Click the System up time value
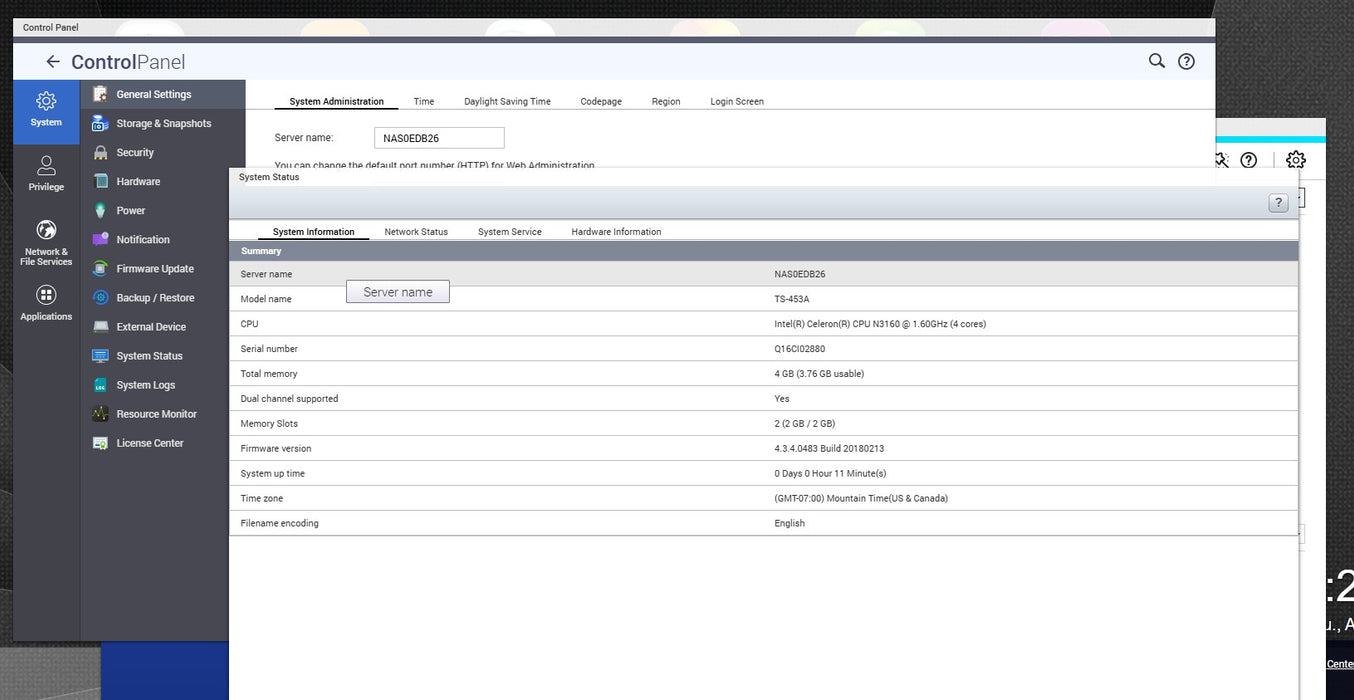This screenshot has height=700, width=1354. pyautogui.click(x=830, y=474)
